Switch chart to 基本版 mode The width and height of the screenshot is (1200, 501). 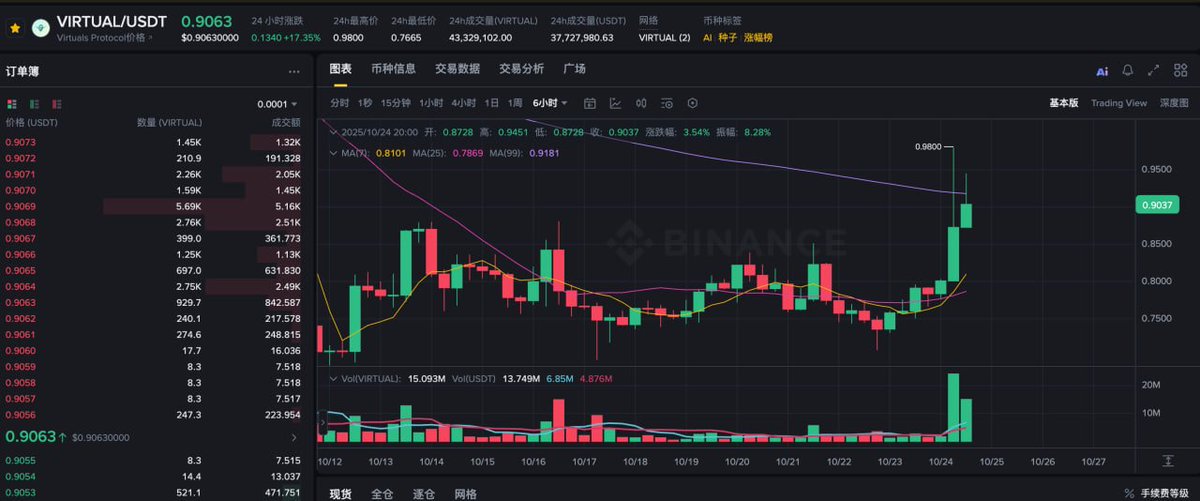tap(1063, 103)
